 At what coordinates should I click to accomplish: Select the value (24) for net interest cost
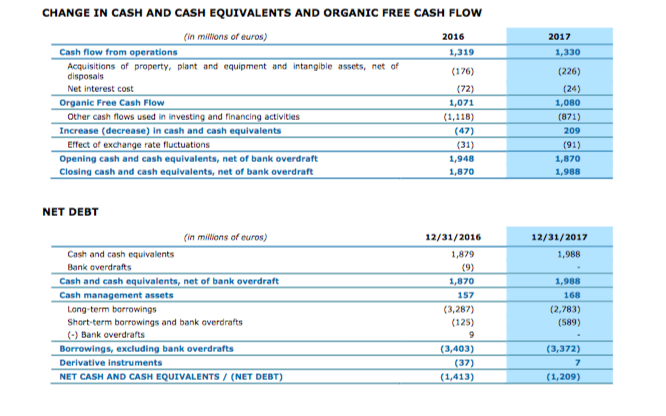(572, 89)
